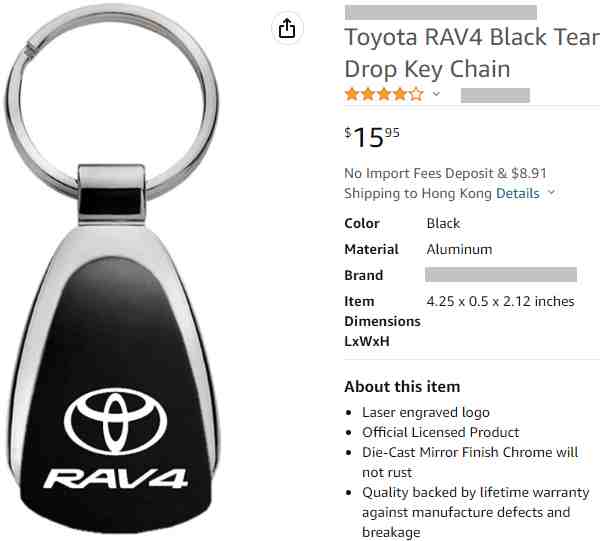Viewport: 601px width, 541px height.
Task: Click the Details shipping link
Action: click(518, 193)
